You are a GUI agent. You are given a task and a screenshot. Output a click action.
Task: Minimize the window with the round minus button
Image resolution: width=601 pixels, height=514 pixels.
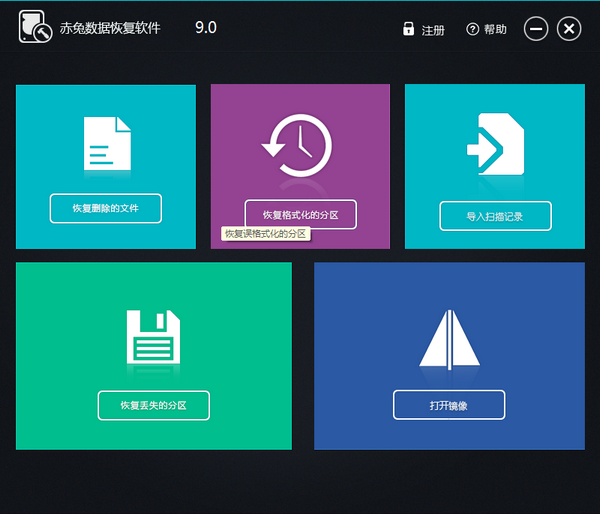click(536, 29)
